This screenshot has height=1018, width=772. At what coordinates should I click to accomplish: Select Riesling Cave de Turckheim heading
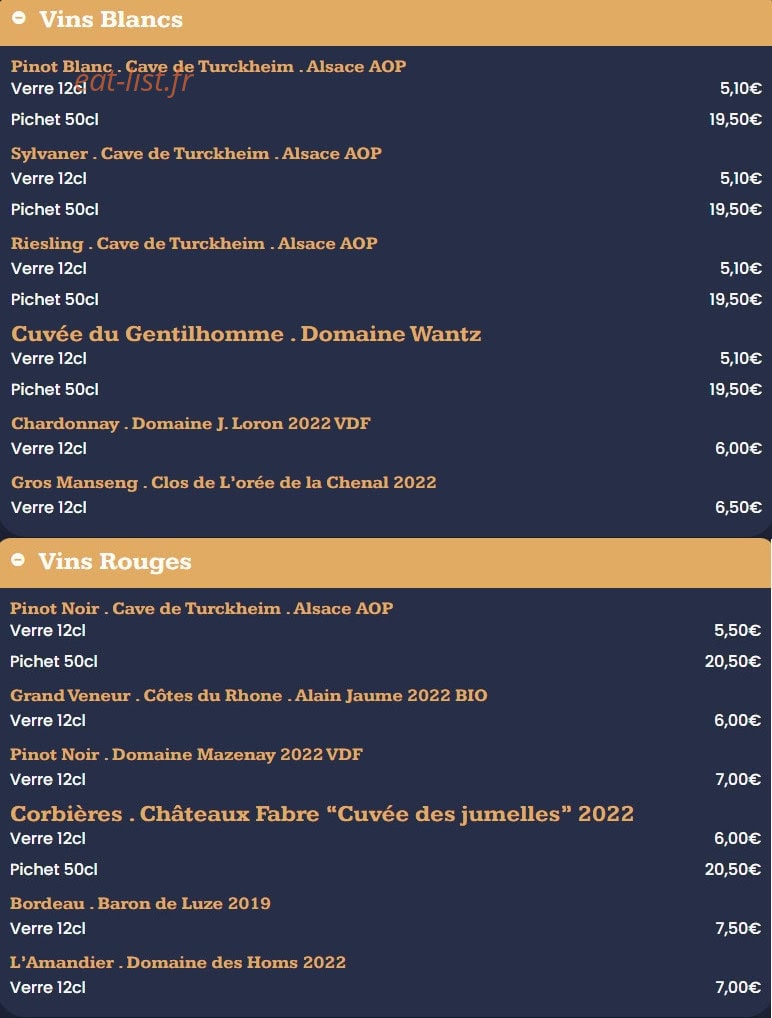coord(194,243)
